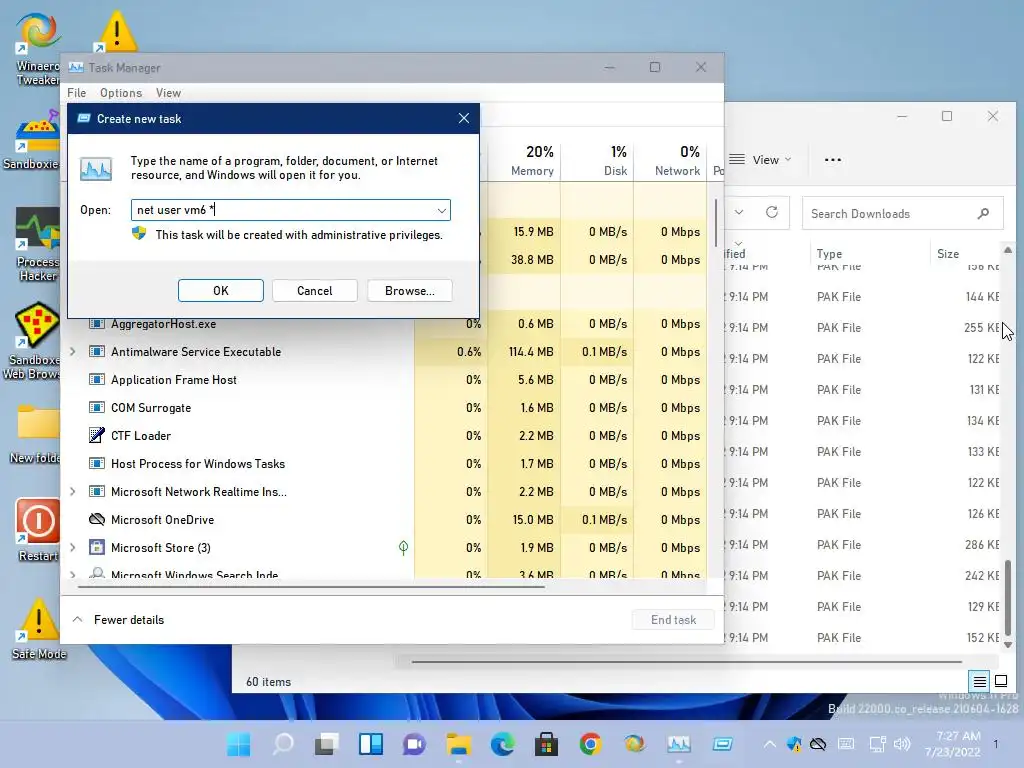Click Cancel in Create new task

coord(315,291)
